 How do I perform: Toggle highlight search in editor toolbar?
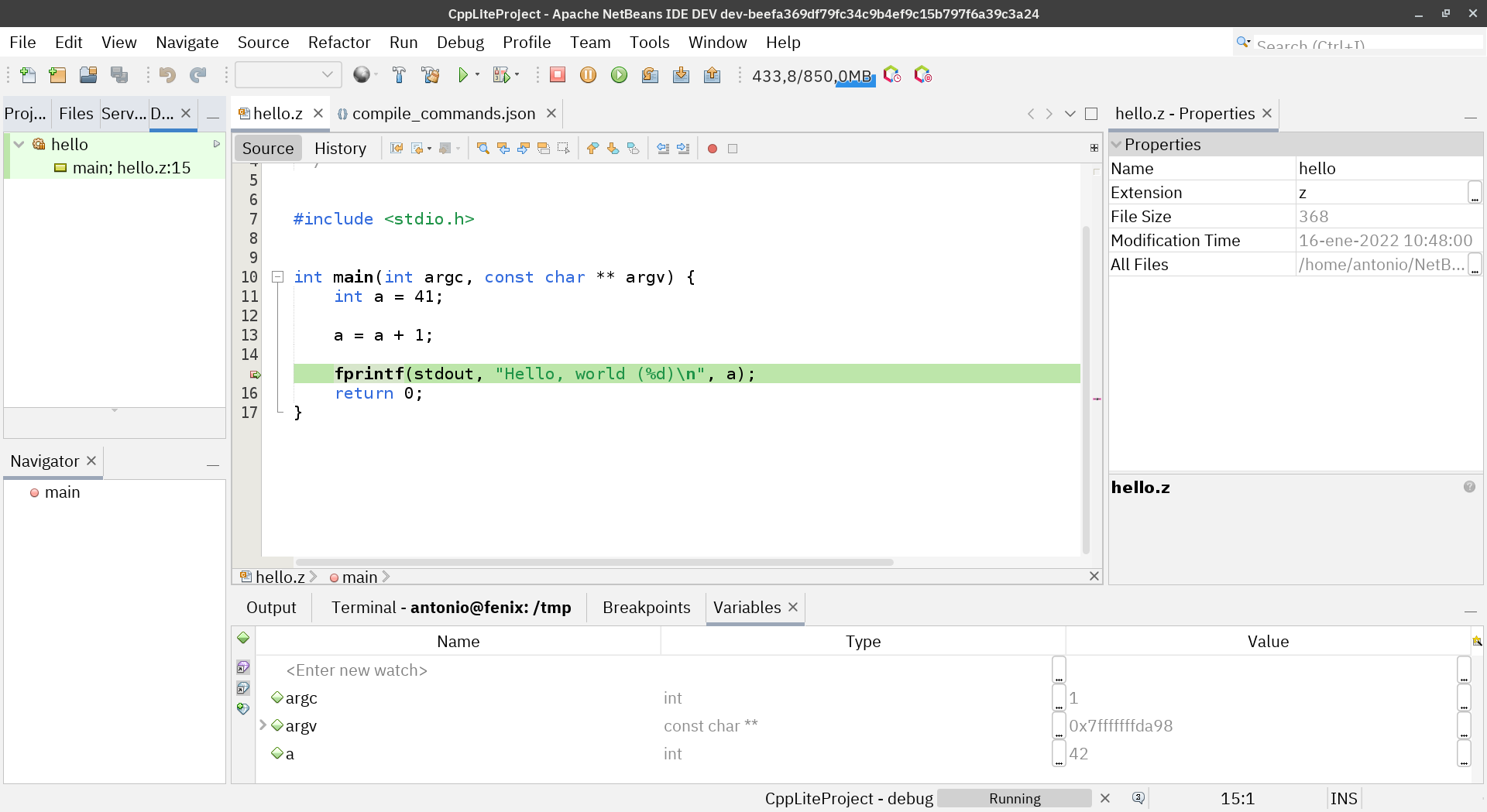coord(543,149)
